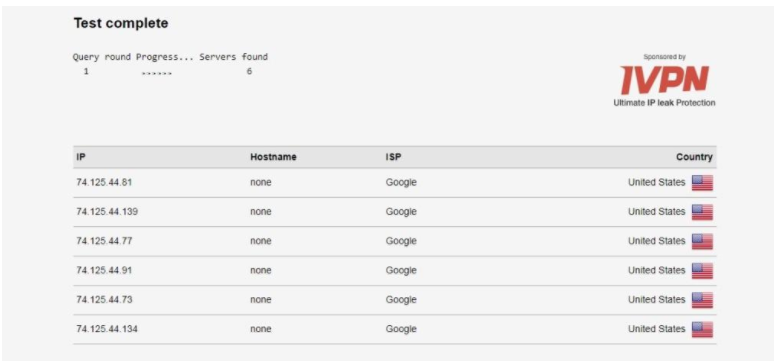Click the Country column header
This screenshot has width=777, height=364.
[694, 157]
